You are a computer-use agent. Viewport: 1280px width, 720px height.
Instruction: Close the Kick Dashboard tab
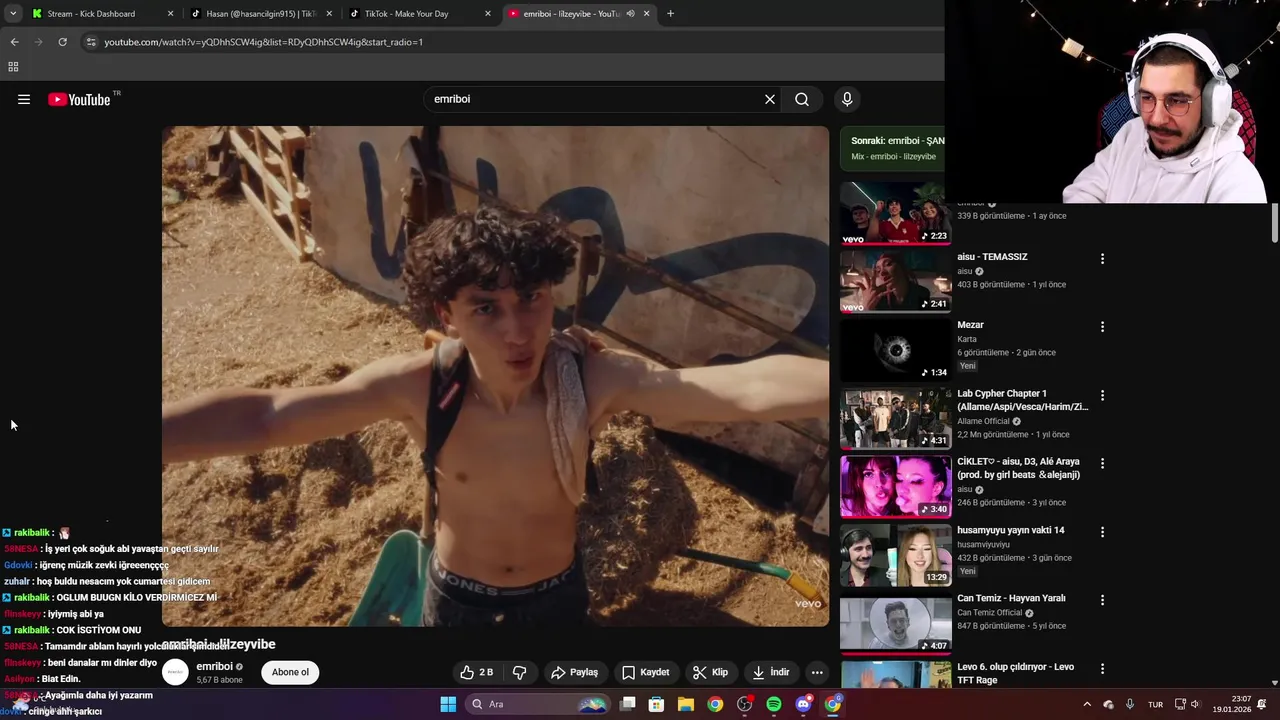click(170, 14)
